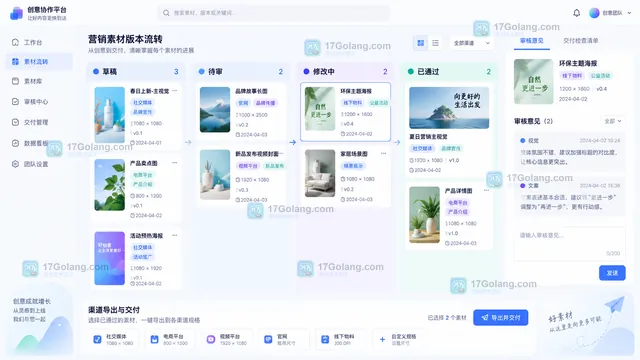The image size is (640, 360).
Task: Click the 场景展示 tag on 家居场景图 card
Action: tap(353, 166)
